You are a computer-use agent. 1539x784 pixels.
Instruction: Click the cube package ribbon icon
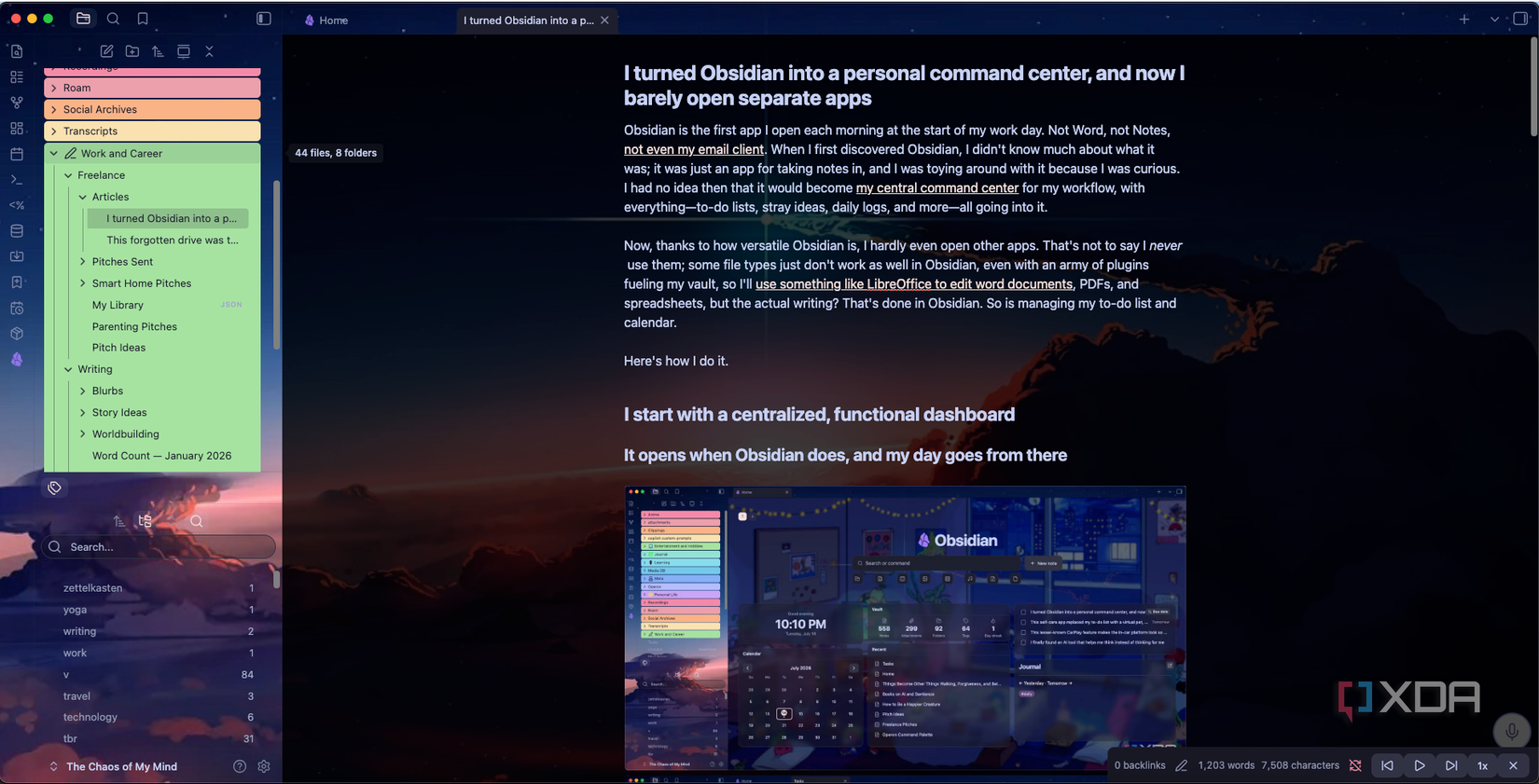(x=17, y=333)
